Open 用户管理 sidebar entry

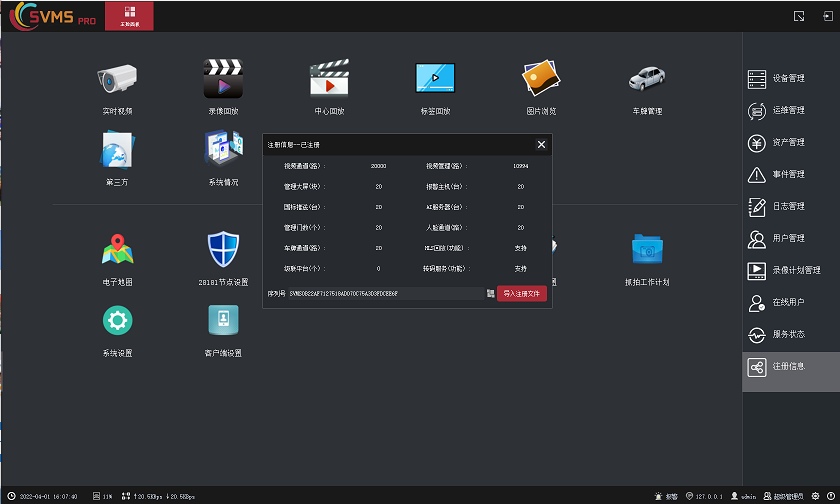pyautogui.click(x=788, y=238)
